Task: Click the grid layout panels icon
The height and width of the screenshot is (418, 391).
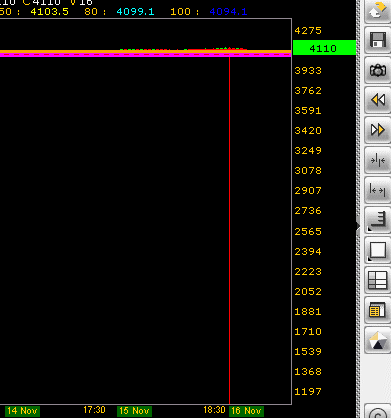Action: click(378, 280)
